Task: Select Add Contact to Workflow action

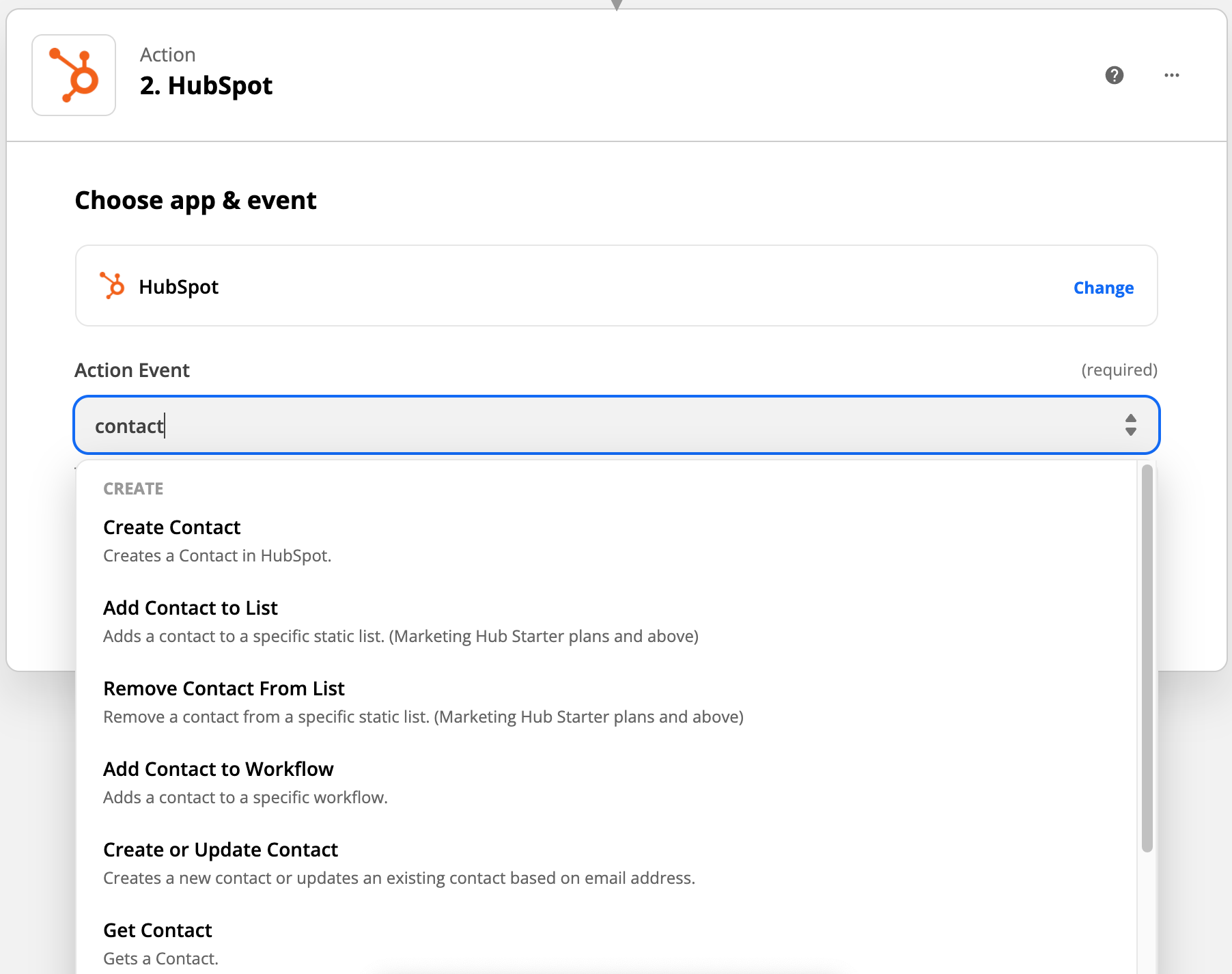Action: (606, 783)
